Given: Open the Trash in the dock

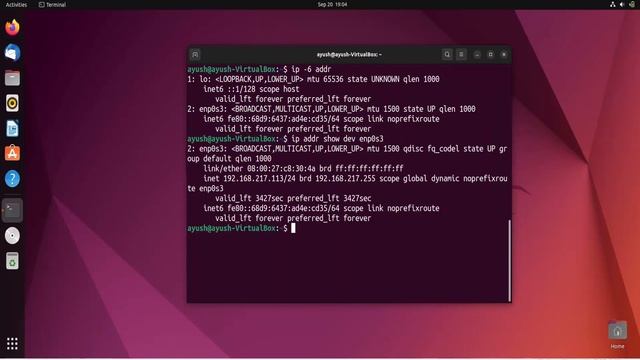Looking at the screenshot, I should (12, 261).
